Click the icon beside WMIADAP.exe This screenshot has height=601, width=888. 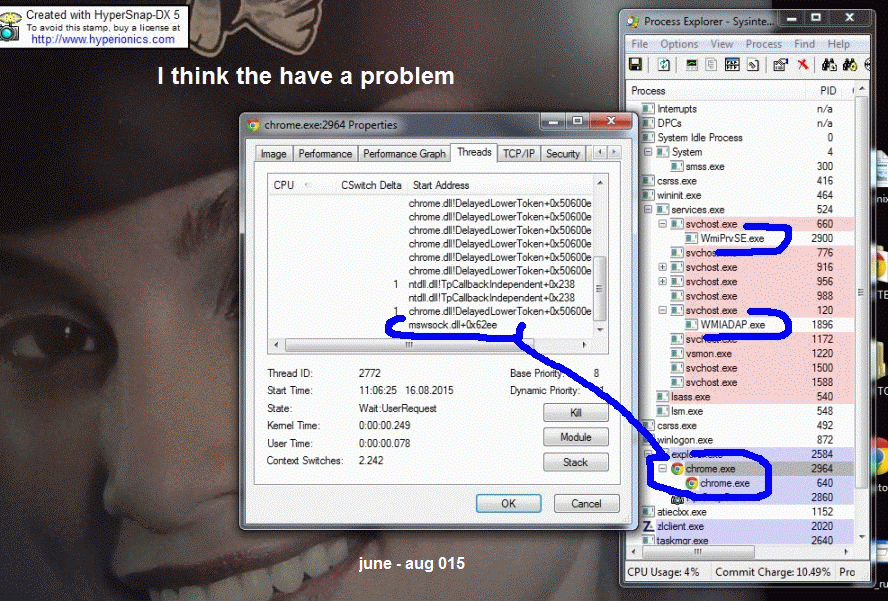pyautogui.click(x=691, y=325)
